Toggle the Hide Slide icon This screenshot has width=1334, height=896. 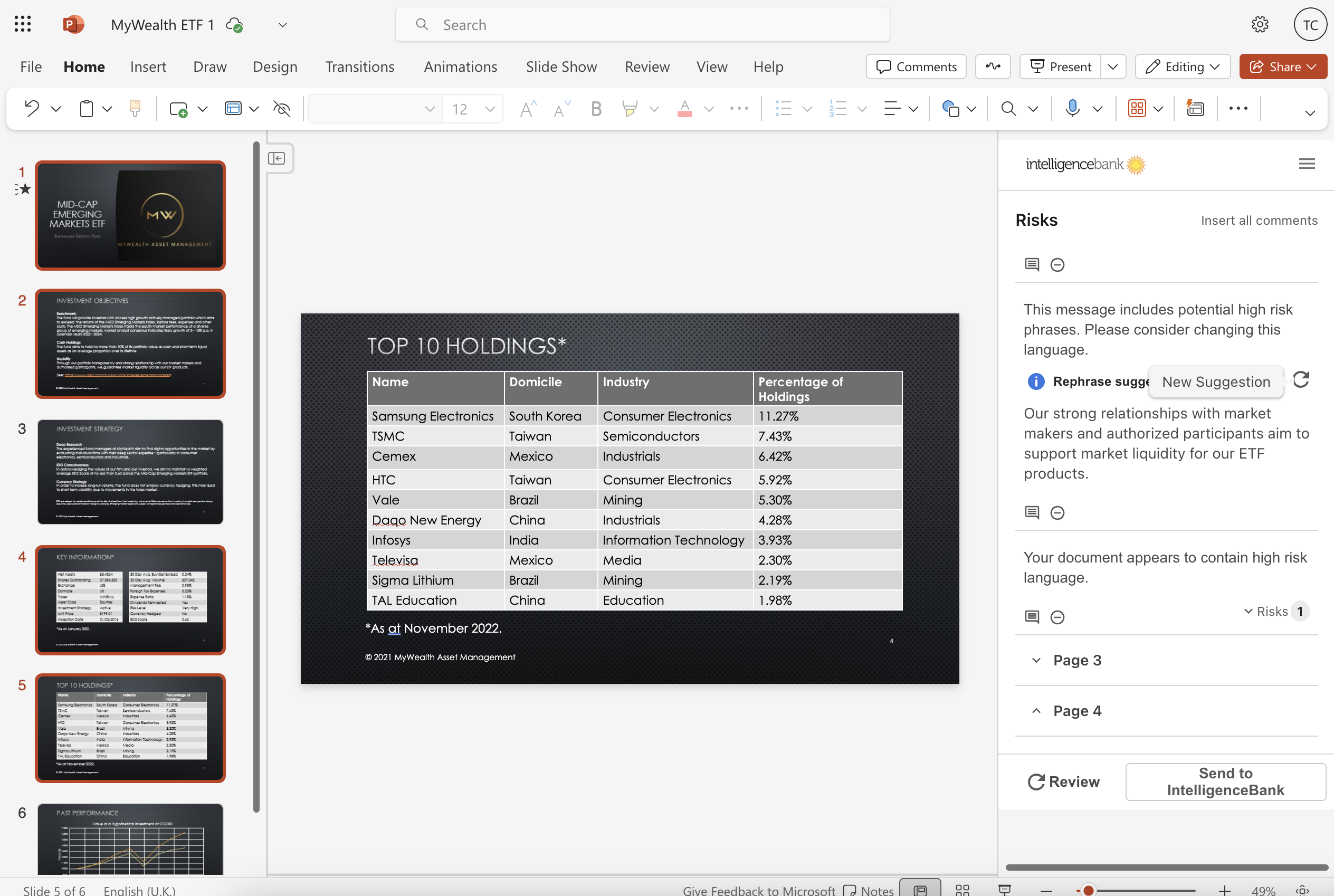(x=282, y=109)
